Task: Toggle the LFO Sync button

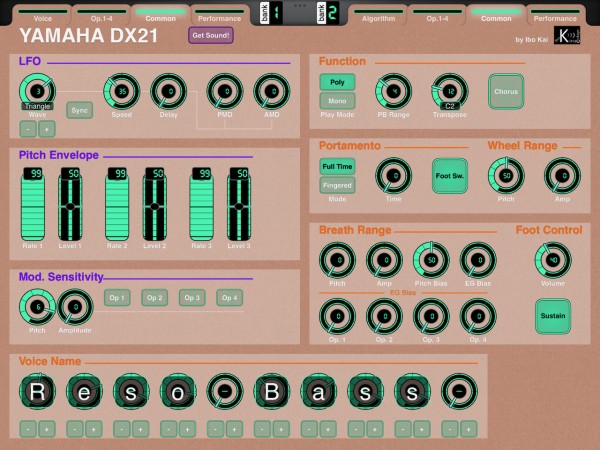Action: 80,110
